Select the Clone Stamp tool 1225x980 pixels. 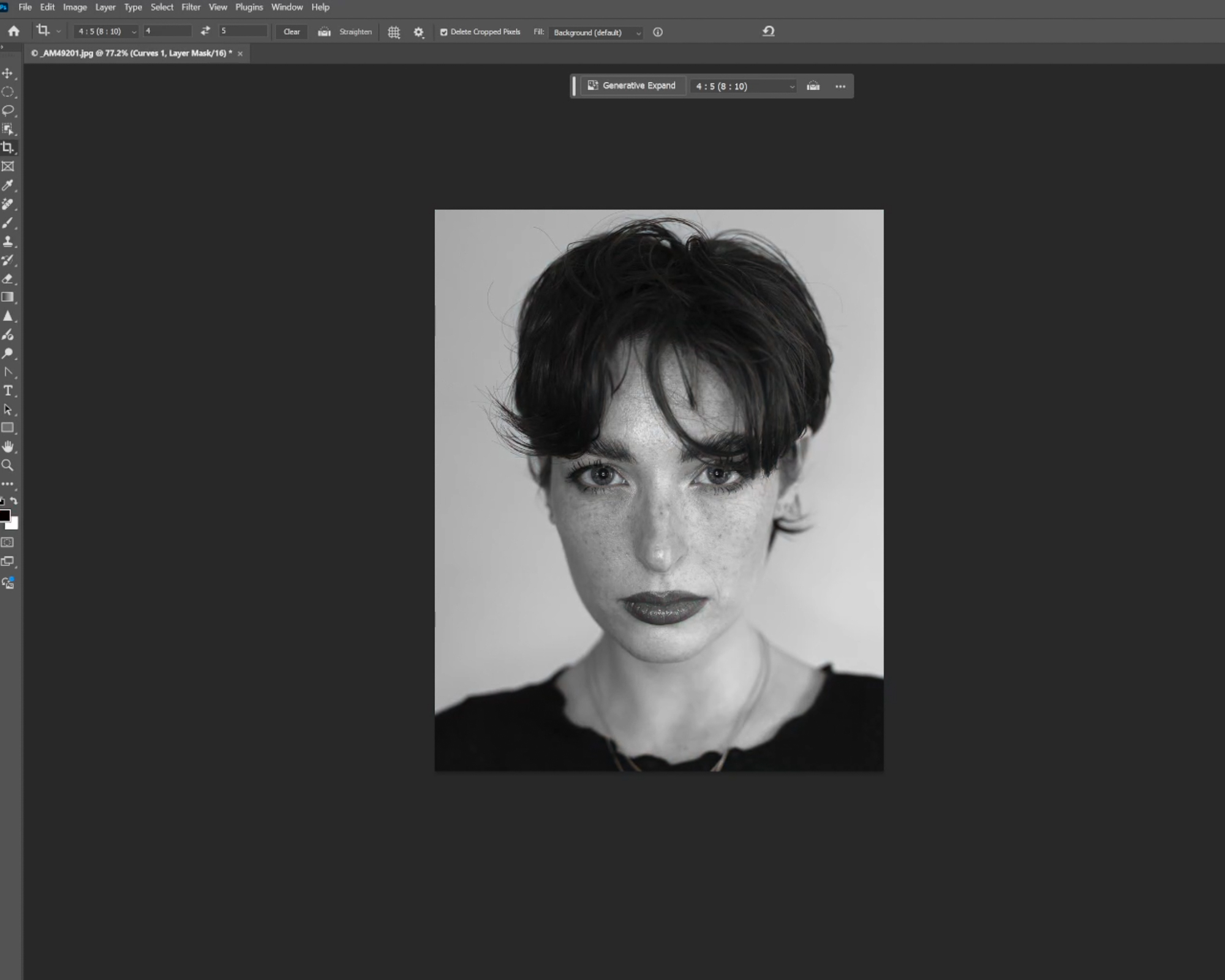8,241
